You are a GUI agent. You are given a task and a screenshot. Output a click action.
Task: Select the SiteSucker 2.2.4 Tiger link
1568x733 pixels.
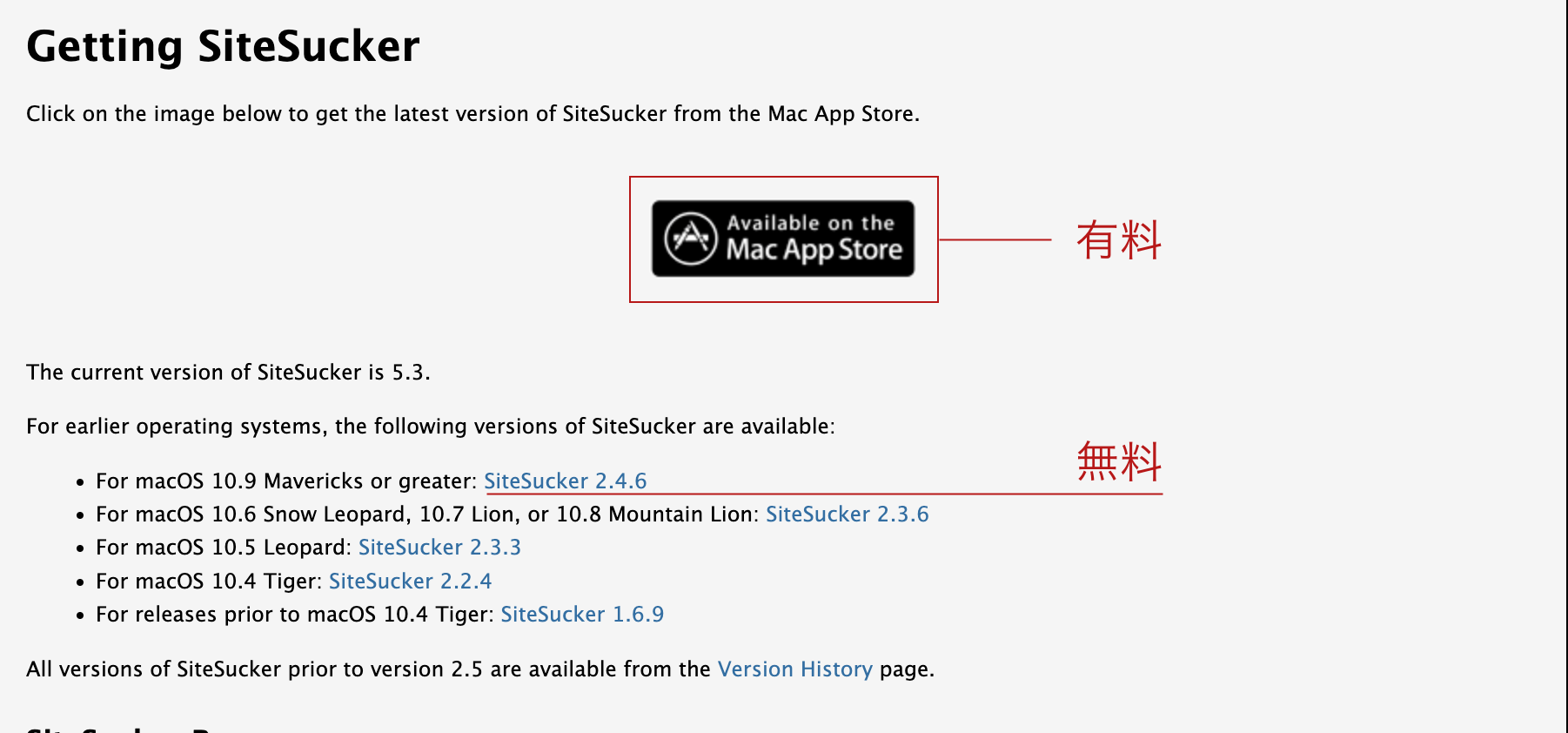pos(410,582)
